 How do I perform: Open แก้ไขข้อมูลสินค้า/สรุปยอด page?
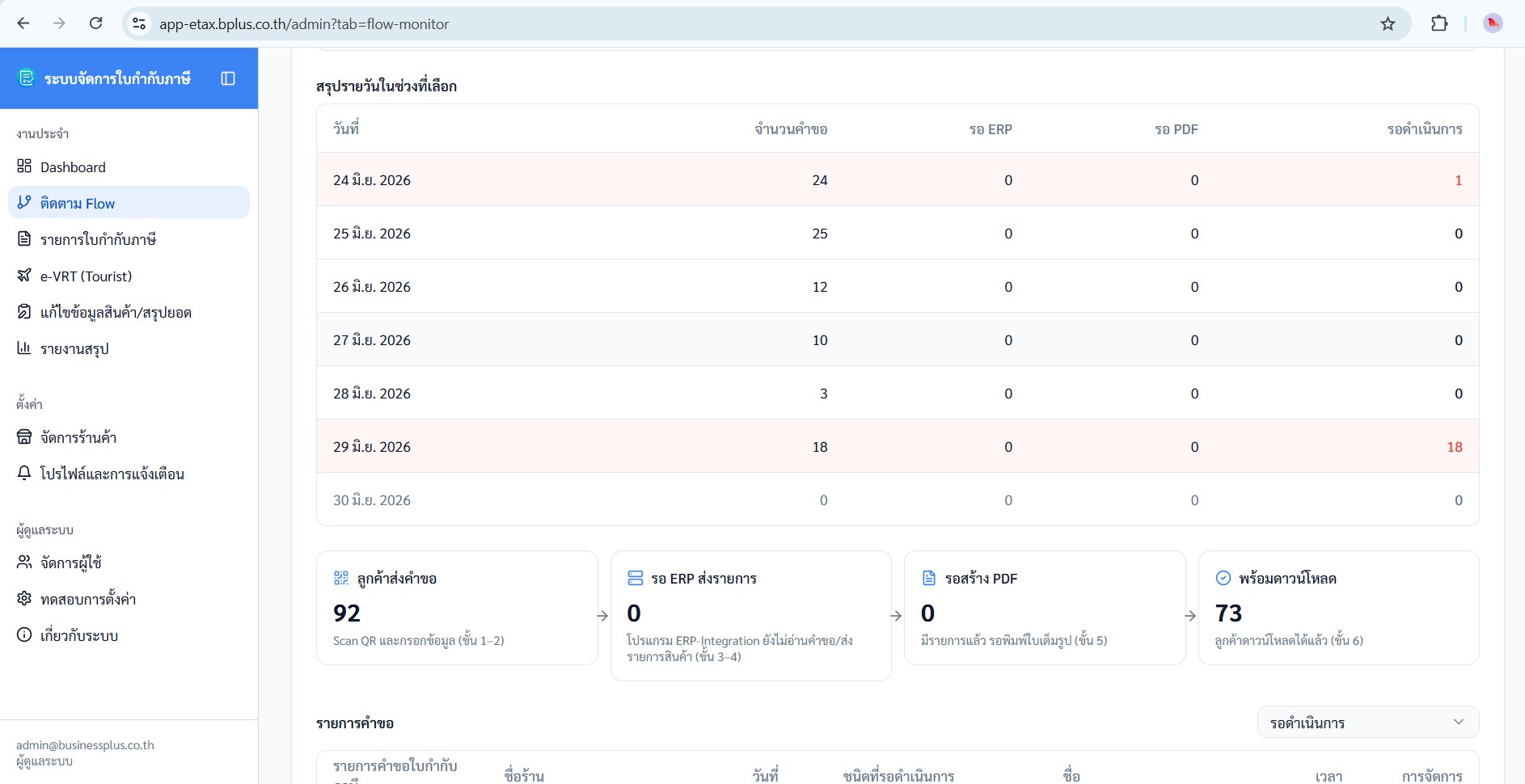point(129,312)
